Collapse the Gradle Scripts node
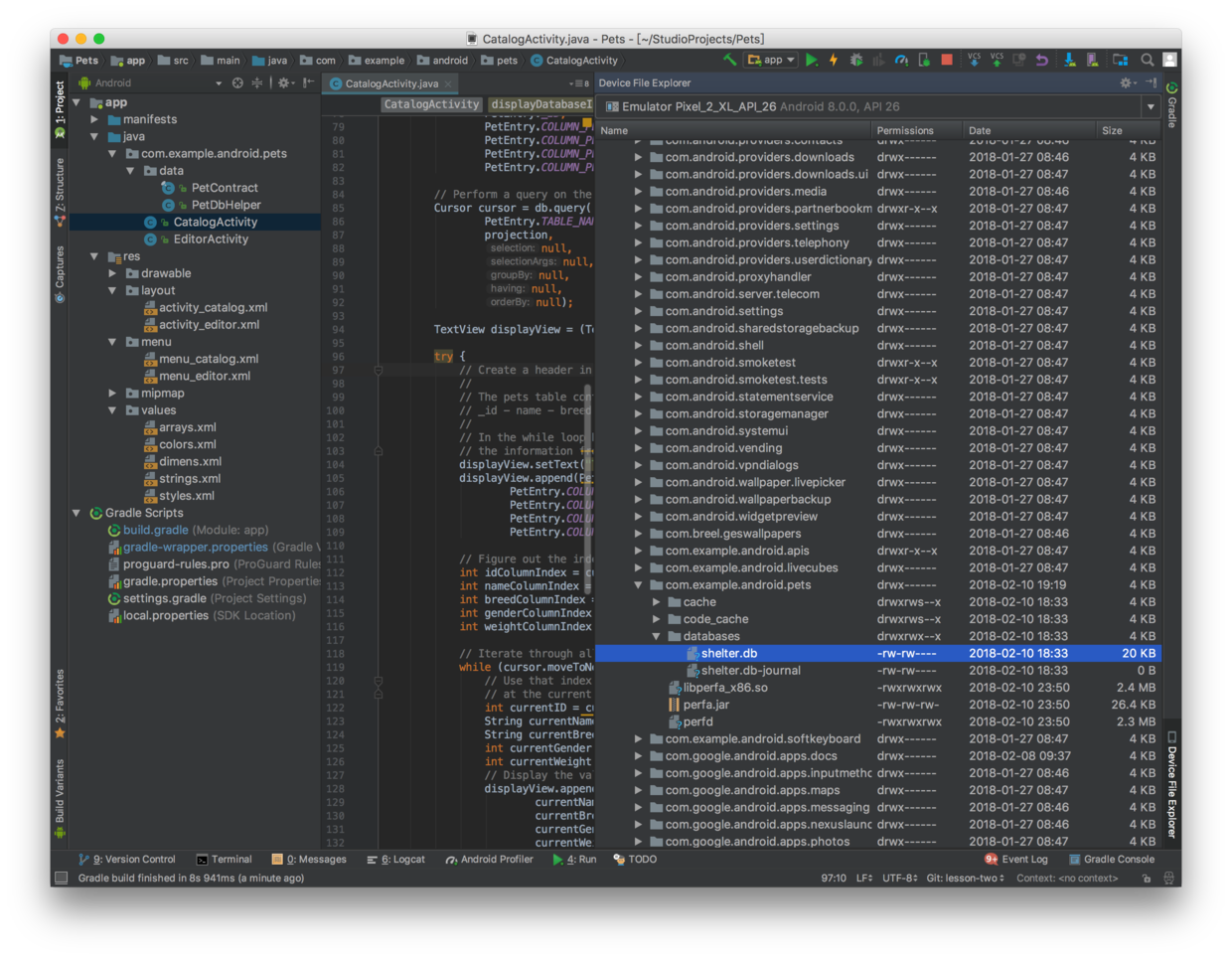This screenshot has width=1232, height=959. point(77,513)
